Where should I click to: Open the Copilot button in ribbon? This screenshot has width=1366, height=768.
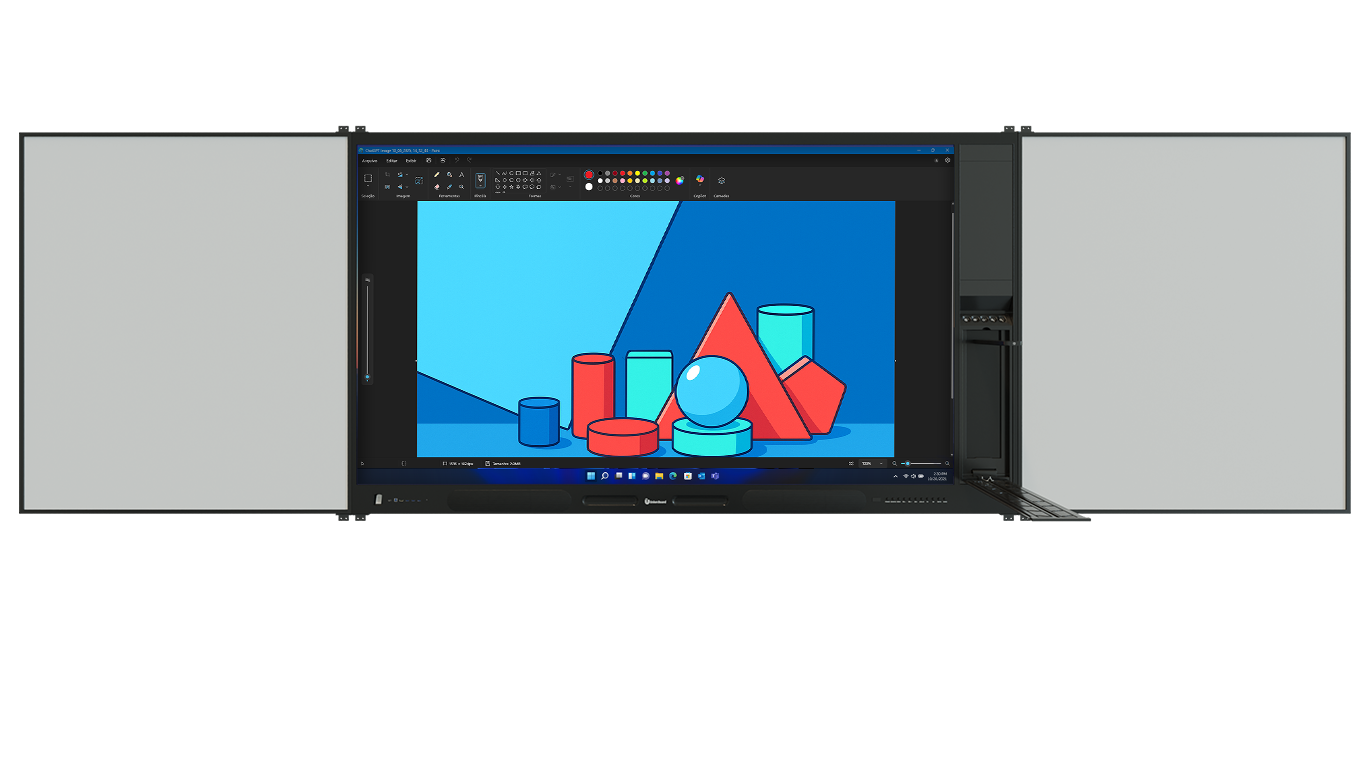click(x=700, y=180)
